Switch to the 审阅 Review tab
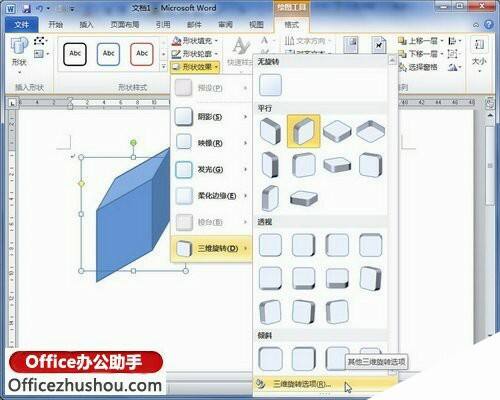Screen dimensions: 500x400 225,25
